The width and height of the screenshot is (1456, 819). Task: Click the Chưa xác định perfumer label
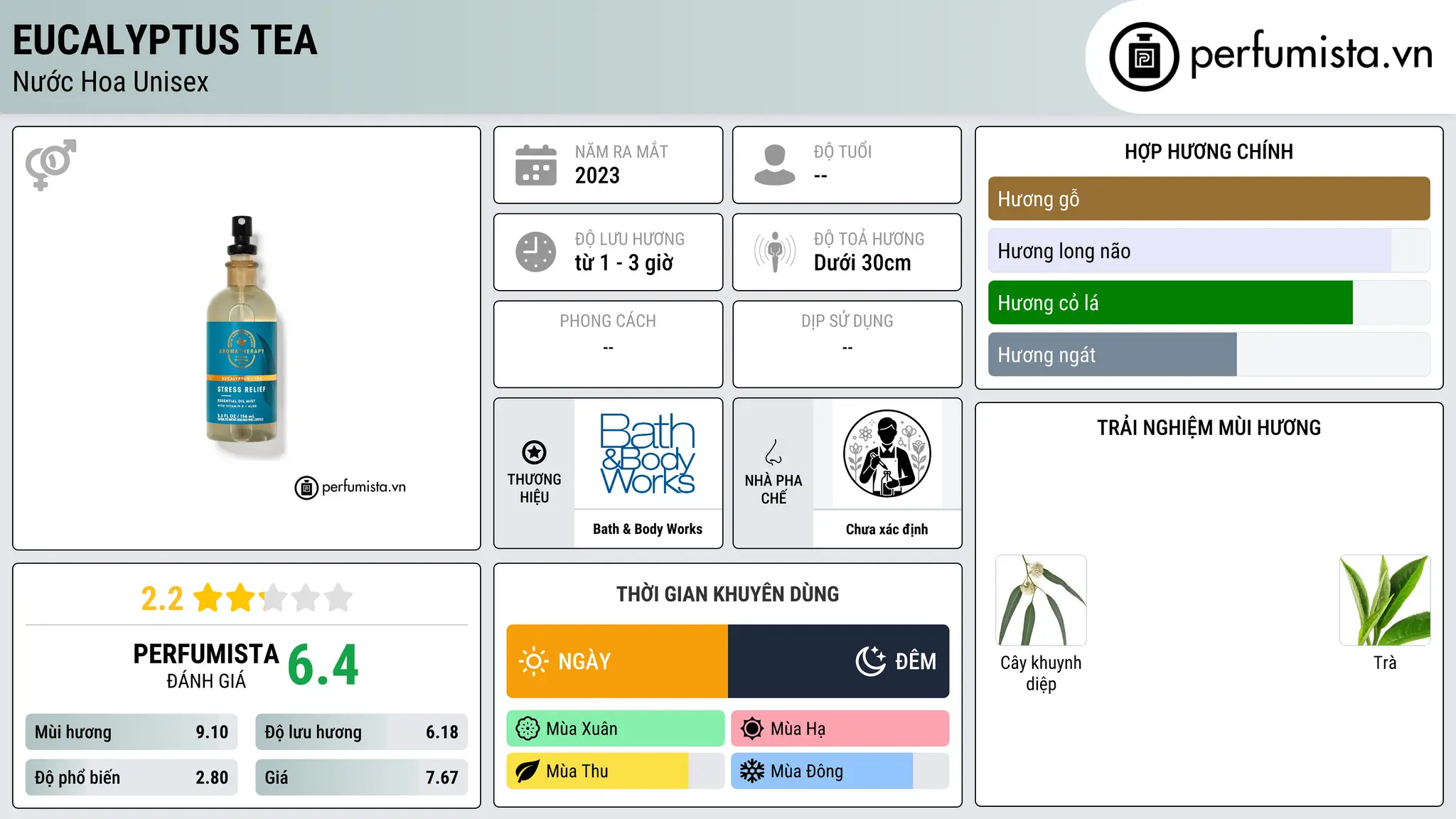coord(887,529)
